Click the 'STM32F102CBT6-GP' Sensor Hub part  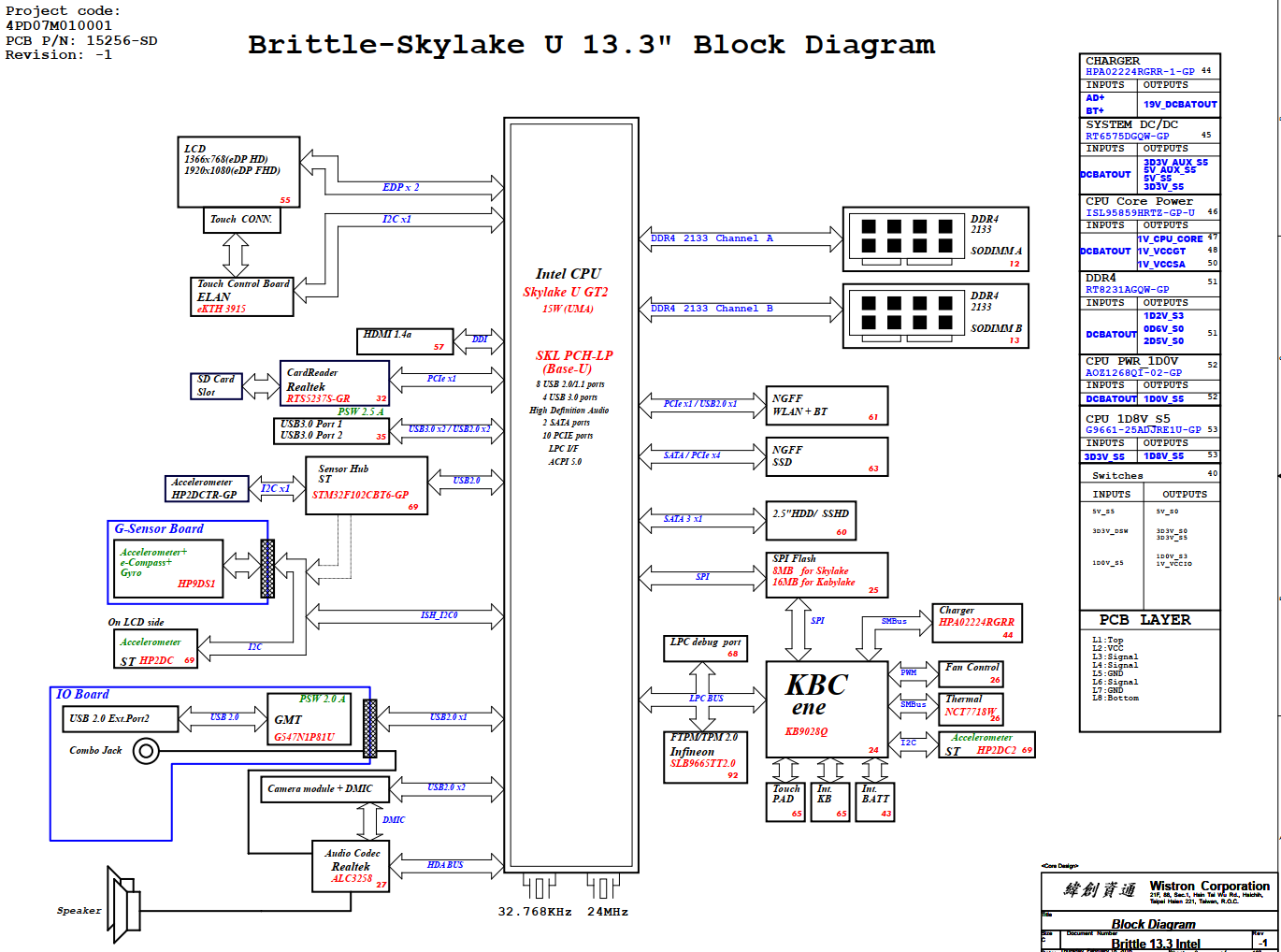pos(360,495)
